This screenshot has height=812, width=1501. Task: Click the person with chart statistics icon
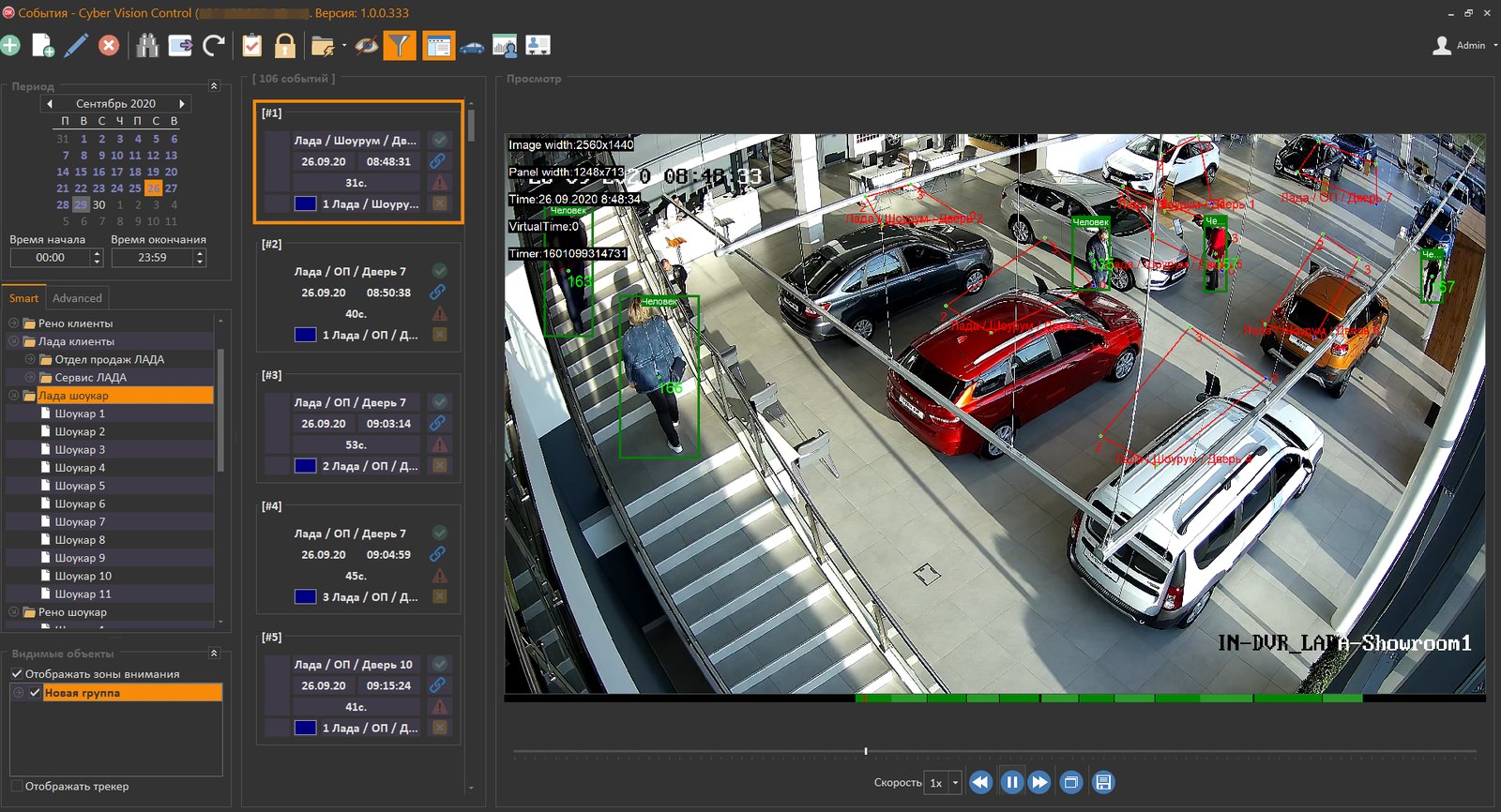[x=505, y=45]
